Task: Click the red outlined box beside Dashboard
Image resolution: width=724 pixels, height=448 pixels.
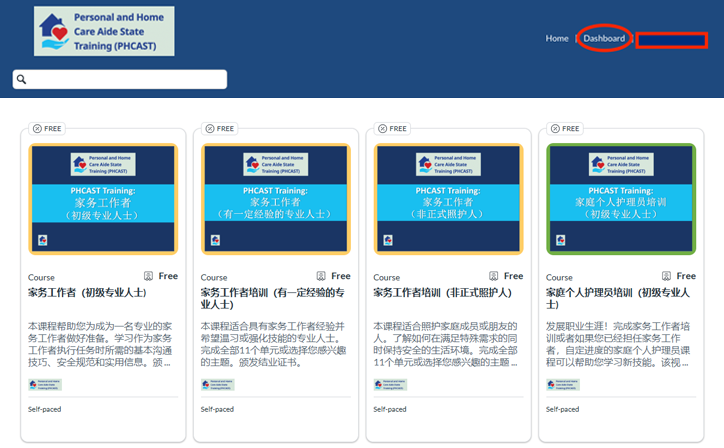Action: (x=671, y=40)
